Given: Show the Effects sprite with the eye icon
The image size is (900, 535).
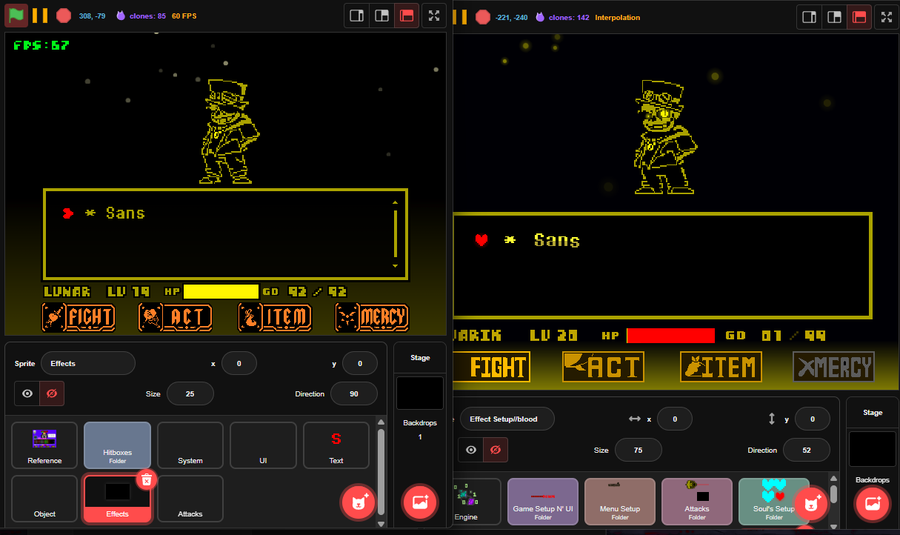Looking at the screenshot, I should (27, 393).
